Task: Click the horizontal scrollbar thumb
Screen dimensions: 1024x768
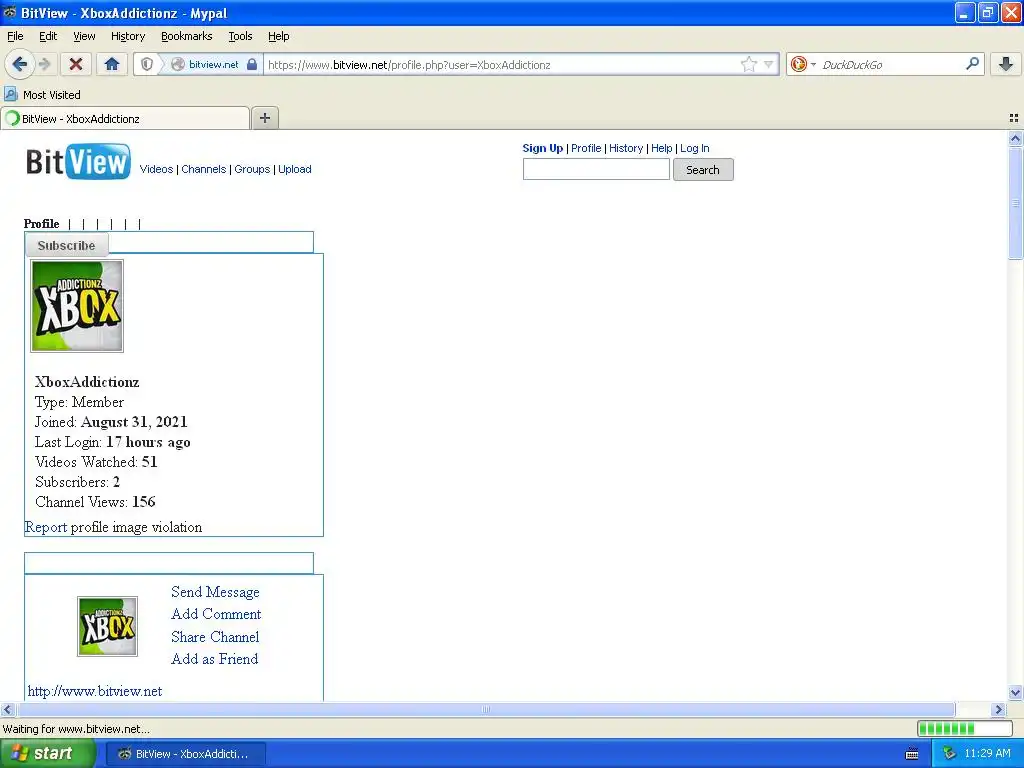Action: pyautogui.click(x=485, y=709)
